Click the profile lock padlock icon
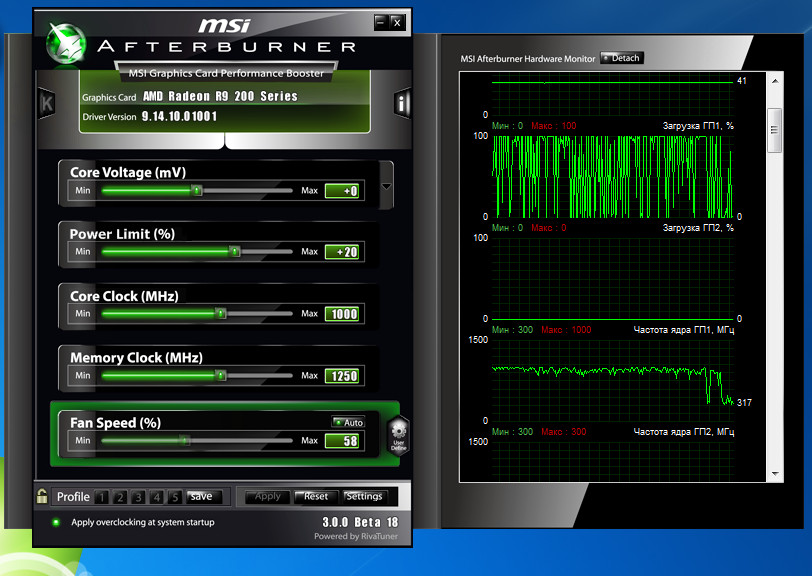The image size is (812, 576). 42,496
